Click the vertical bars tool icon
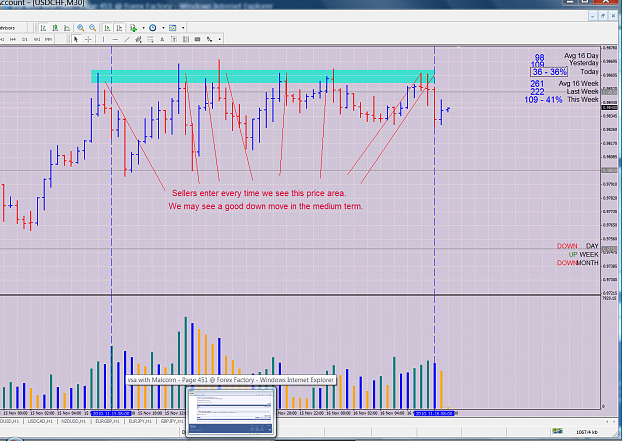Viewport: 625px width, 441px height. point(186,39)
